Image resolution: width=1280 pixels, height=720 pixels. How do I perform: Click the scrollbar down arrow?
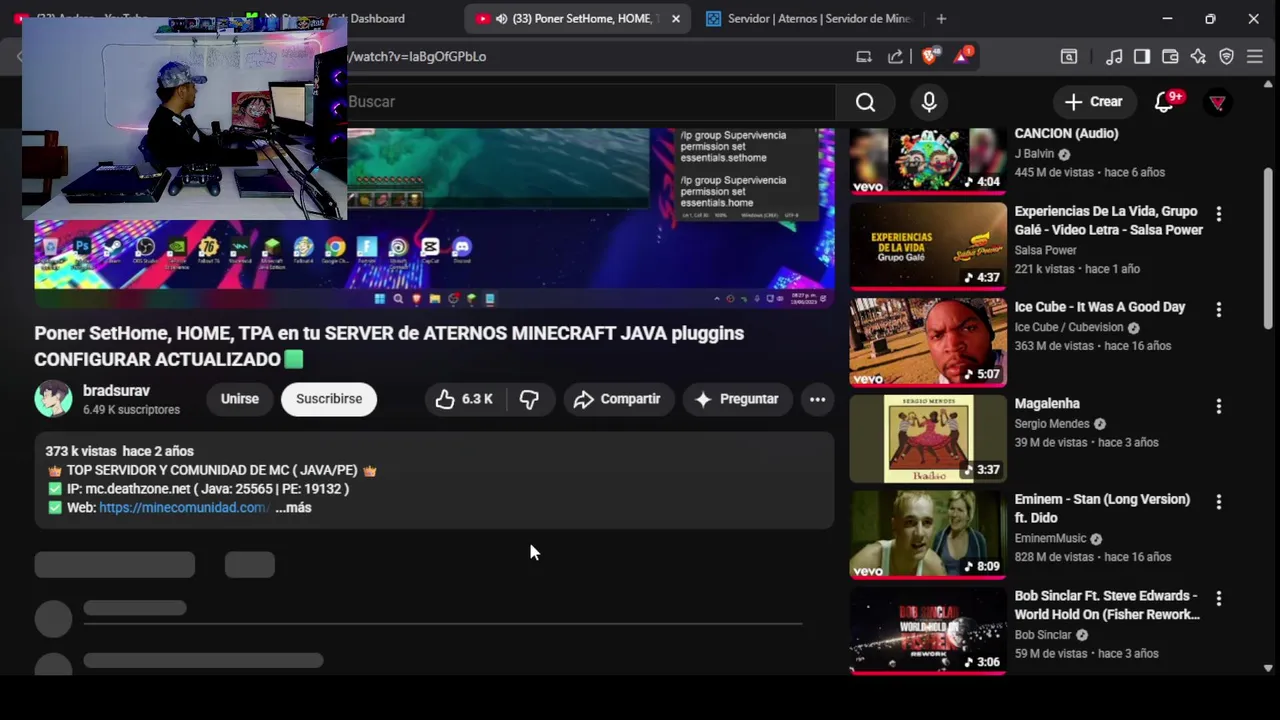1268,667
